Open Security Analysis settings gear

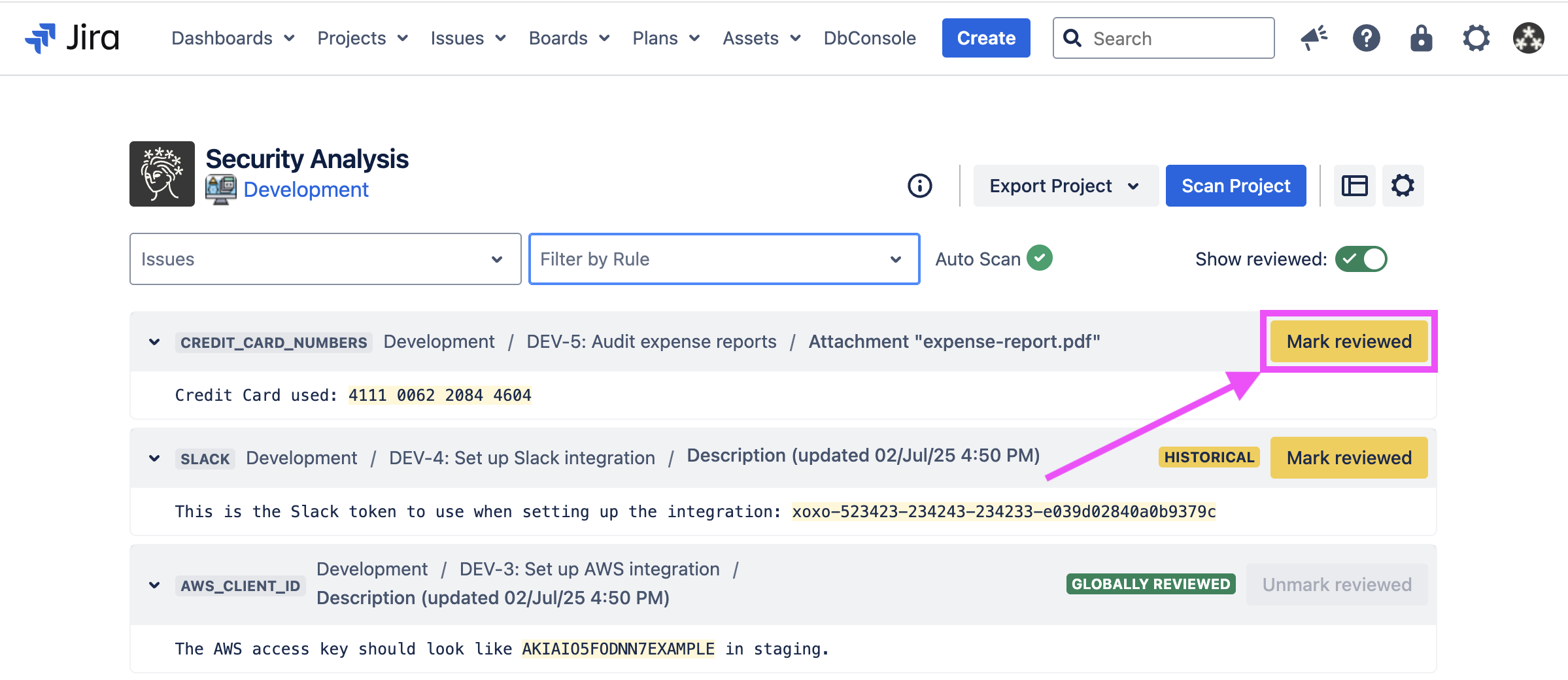(x=1403, y=186)
